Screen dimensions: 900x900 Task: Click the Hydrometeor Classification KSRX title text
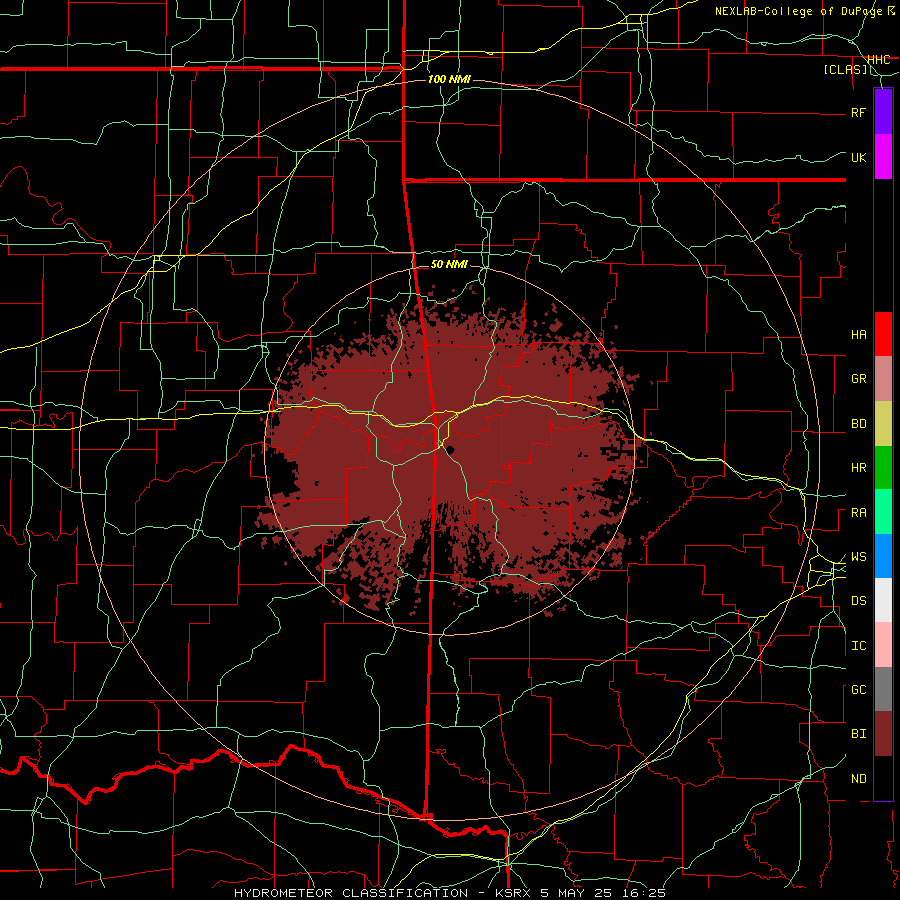click(449, 893)
